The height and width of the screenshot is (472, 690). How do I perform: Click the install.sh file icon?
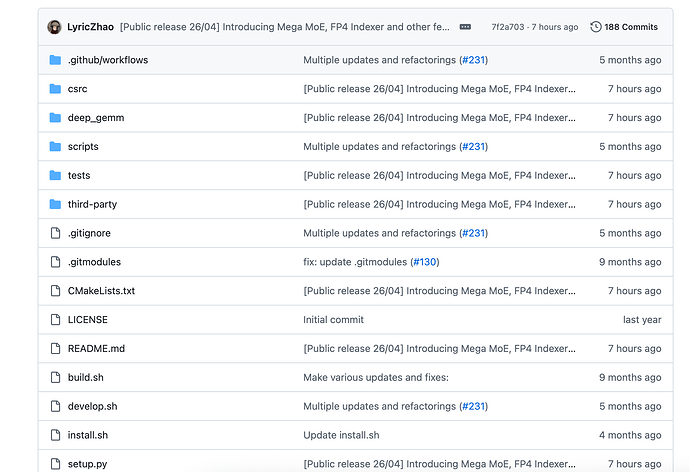(55, 435)
